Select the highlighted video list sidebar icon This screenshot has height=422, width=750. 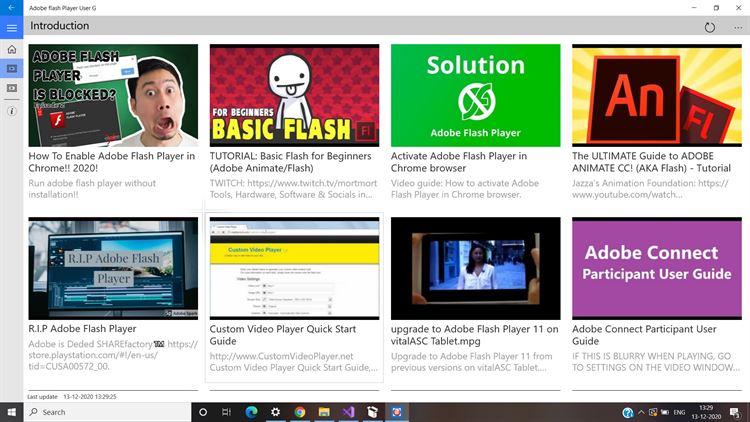[11, 69]
